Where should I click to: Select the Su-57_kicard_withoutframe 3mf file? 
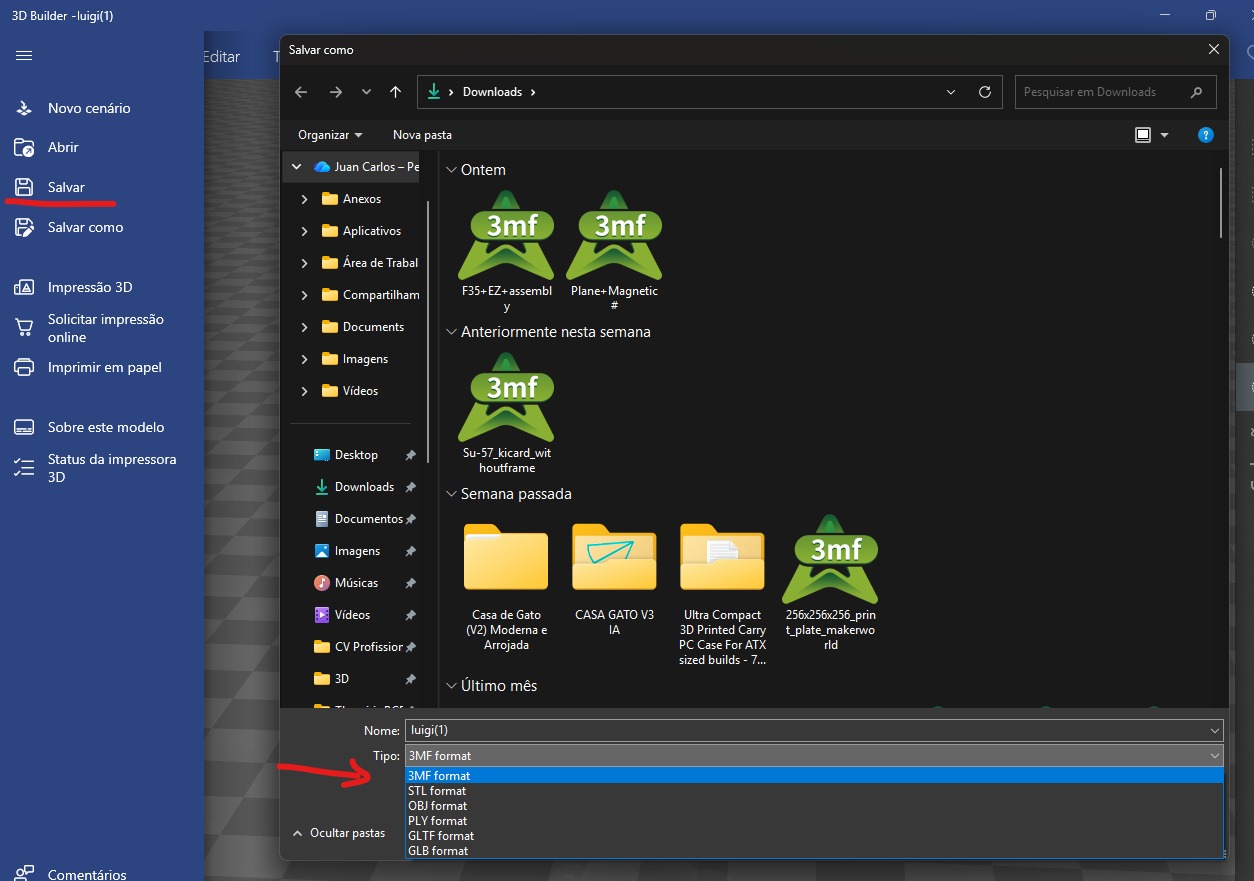[506, 413]
